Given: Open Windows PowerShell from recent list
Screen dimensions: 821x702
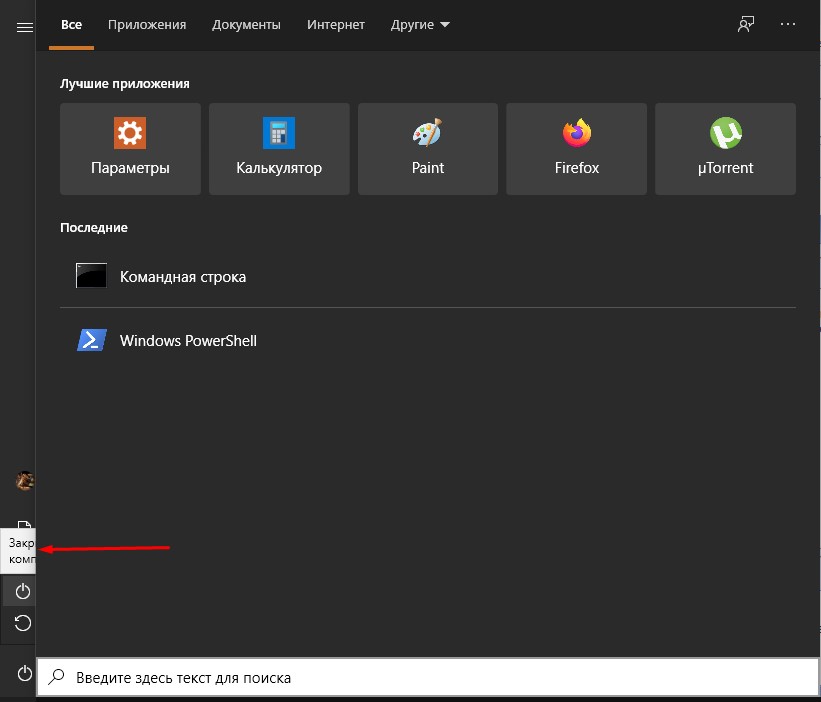Looking at the screenshot, I should point(188,341).
